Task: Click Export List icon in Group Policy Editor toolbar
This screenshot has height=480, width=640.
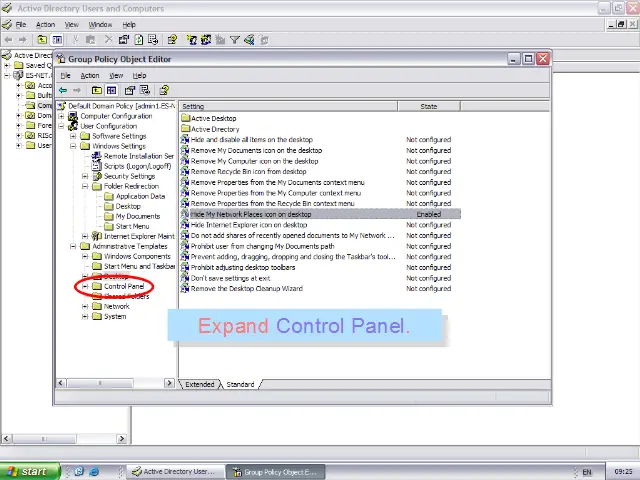Action: point(145,90)
